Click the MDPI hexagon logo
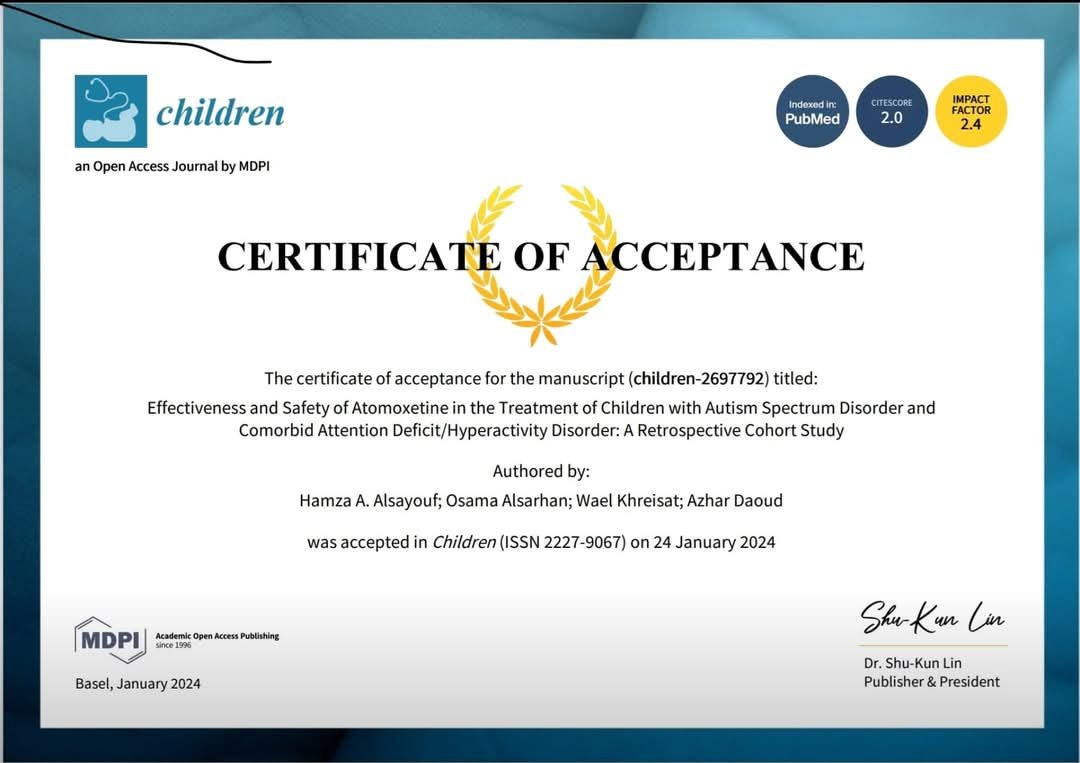Viewport: 1080px width, 763px height. pyautogui.click(x=110, y=640)
